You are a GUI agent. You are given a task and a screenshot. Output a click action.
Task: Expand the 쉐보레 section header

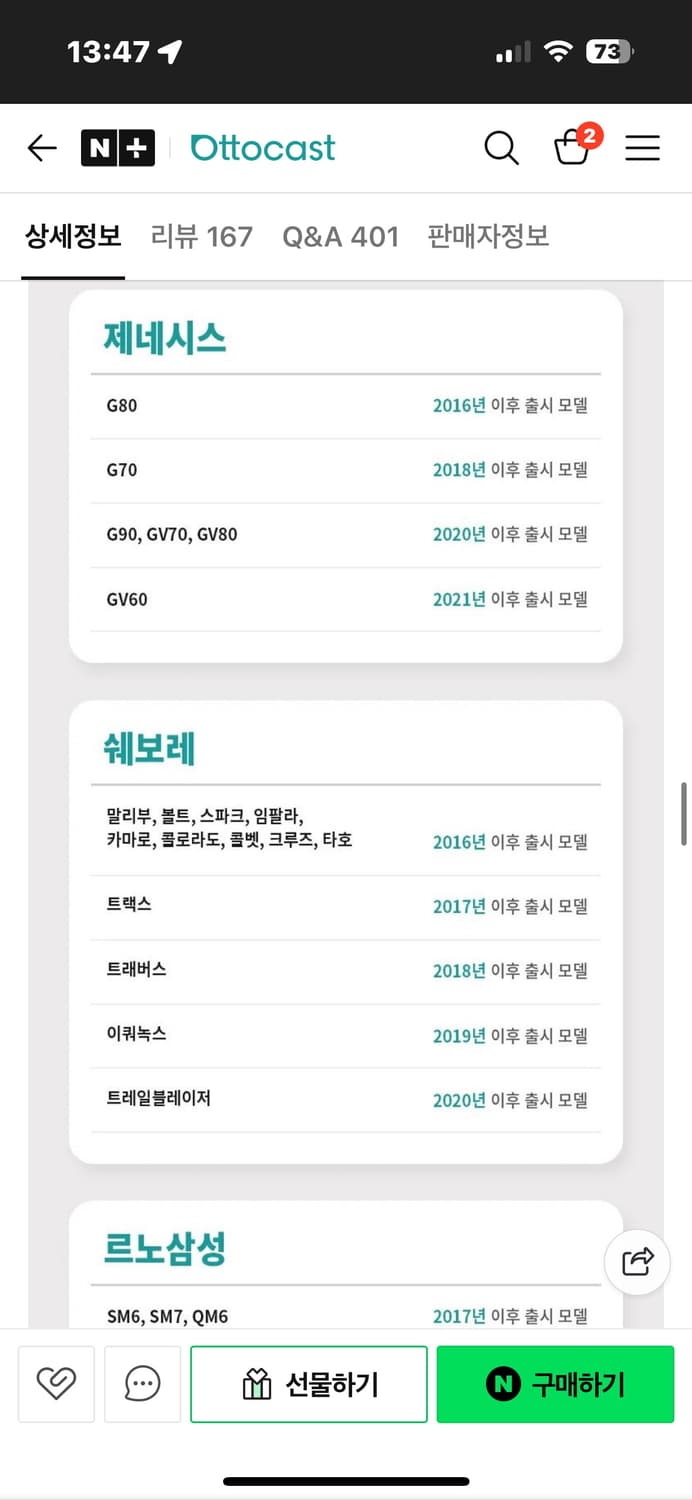click(x=149, y=747)
